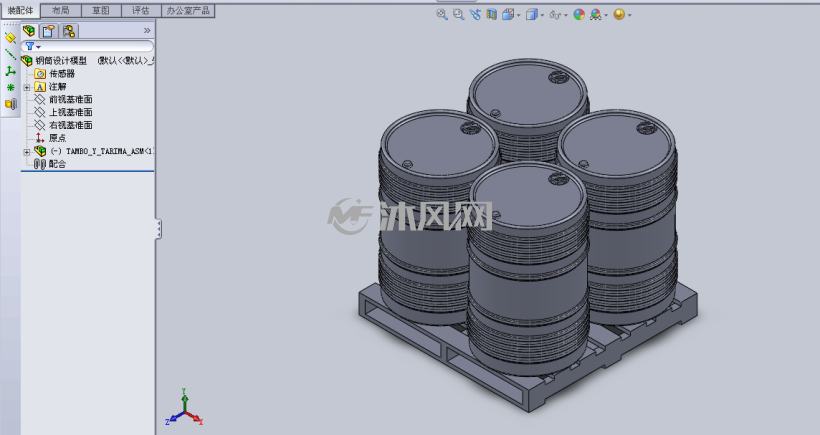
Task: Switch to the 装配体 tab
Action: click(x=20, y=10)
